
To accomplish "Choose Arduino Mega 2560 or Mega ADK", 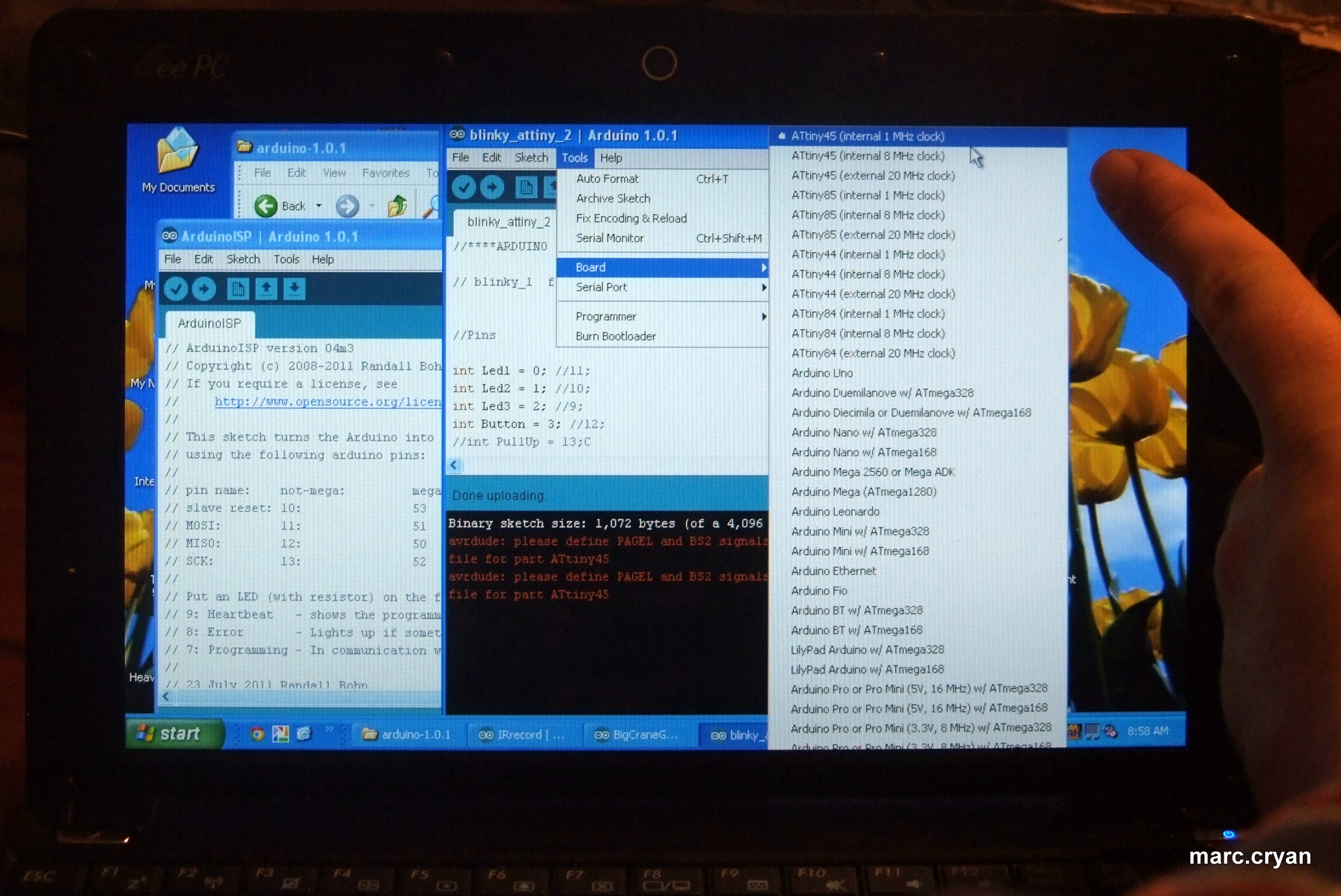I will pos(918,472).
